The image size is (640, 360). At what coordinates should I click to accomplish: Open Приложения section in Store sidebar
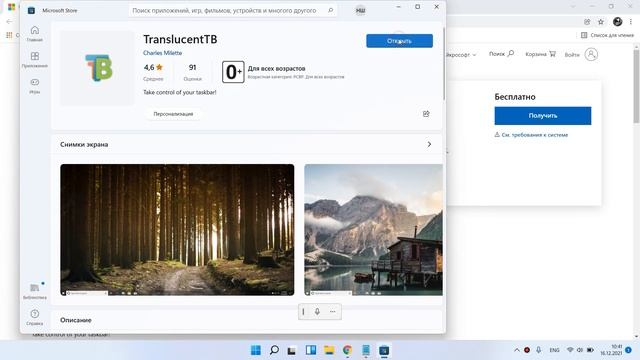coord(35,60)
